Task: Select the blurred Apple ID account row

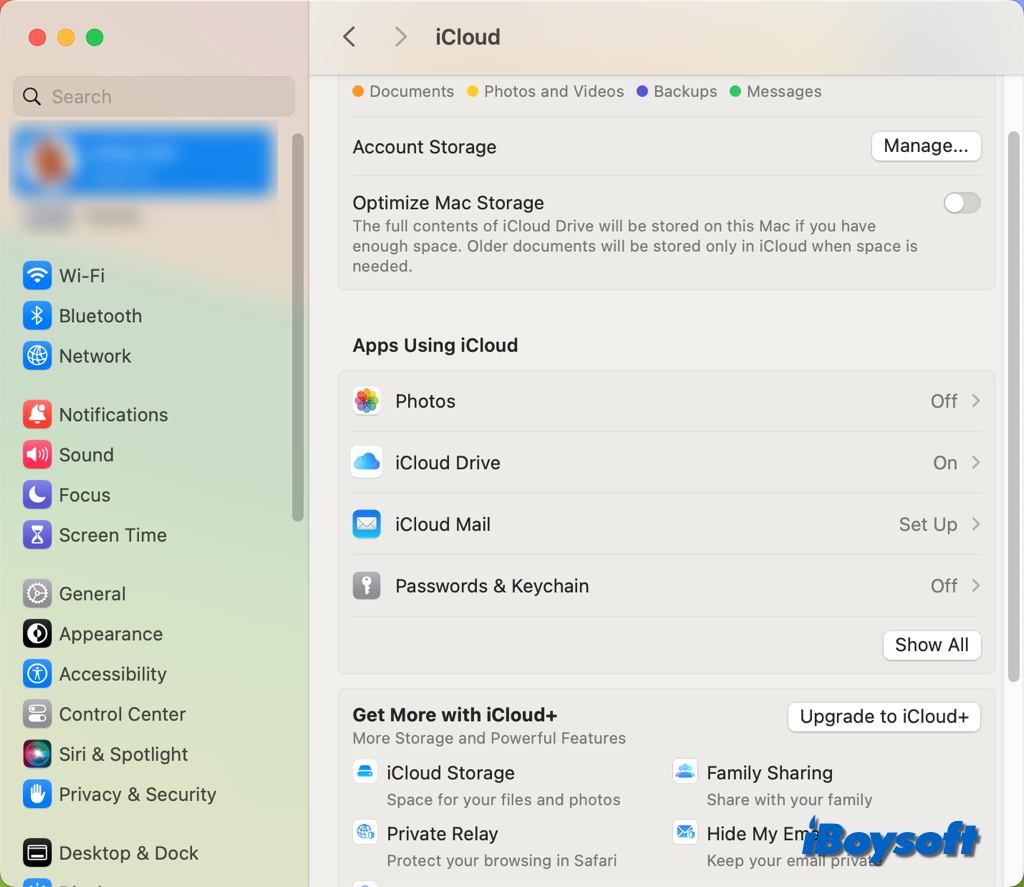Action: [142, 162]
